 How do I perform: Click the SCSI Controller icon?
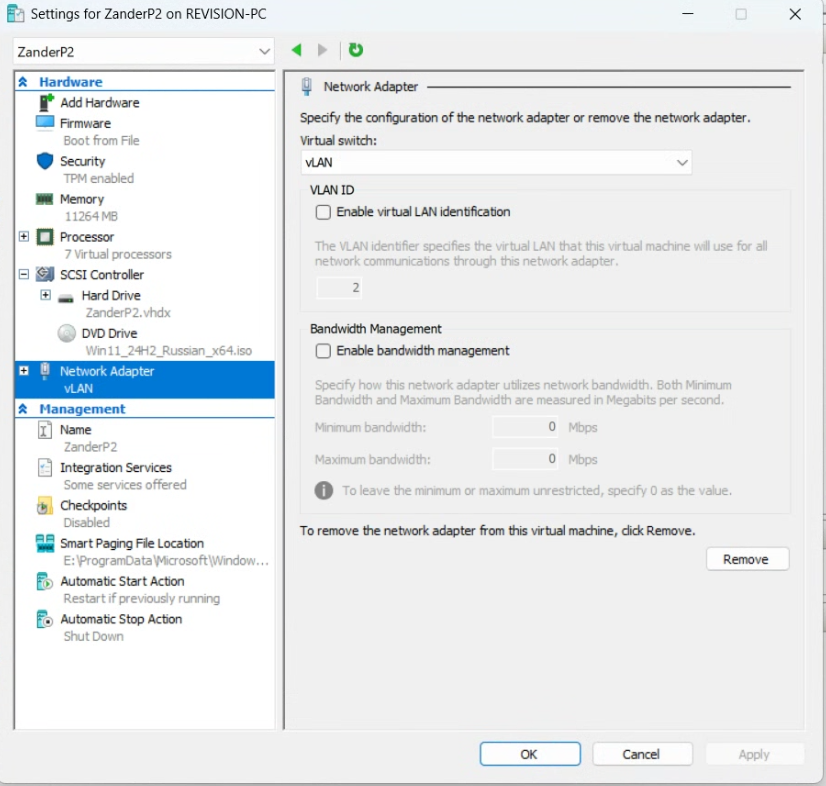click(45, 274)
